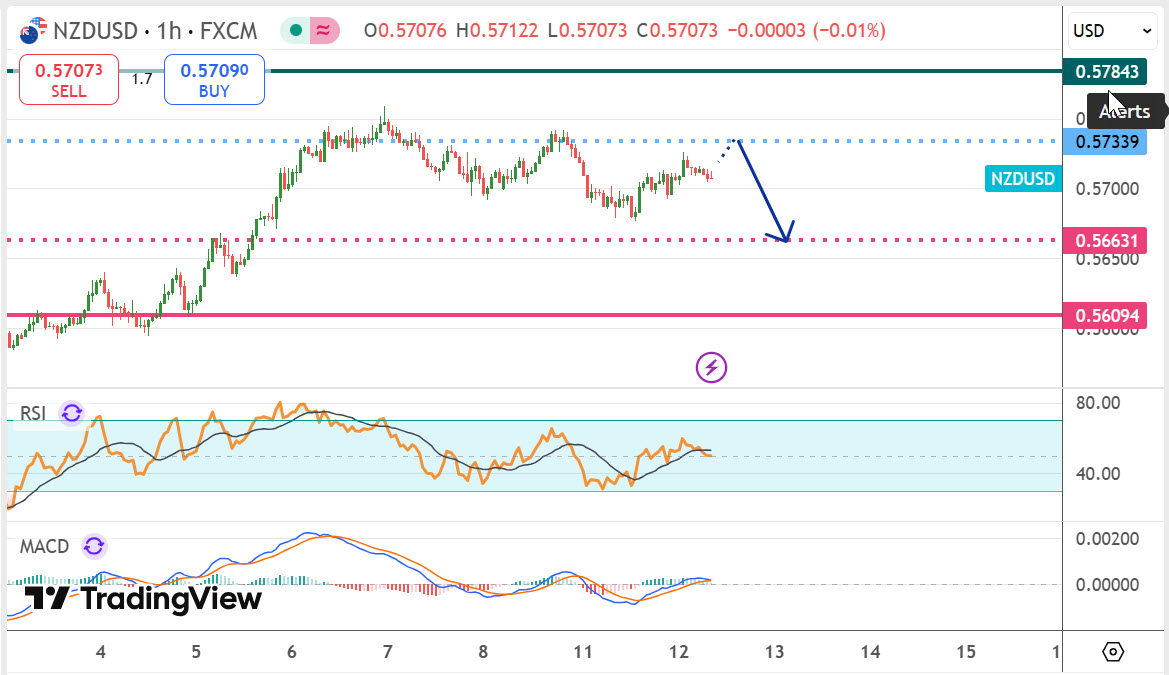Click the TradingView logo link
Viewport: 1169px width, 675px height.
pos(142,598)
